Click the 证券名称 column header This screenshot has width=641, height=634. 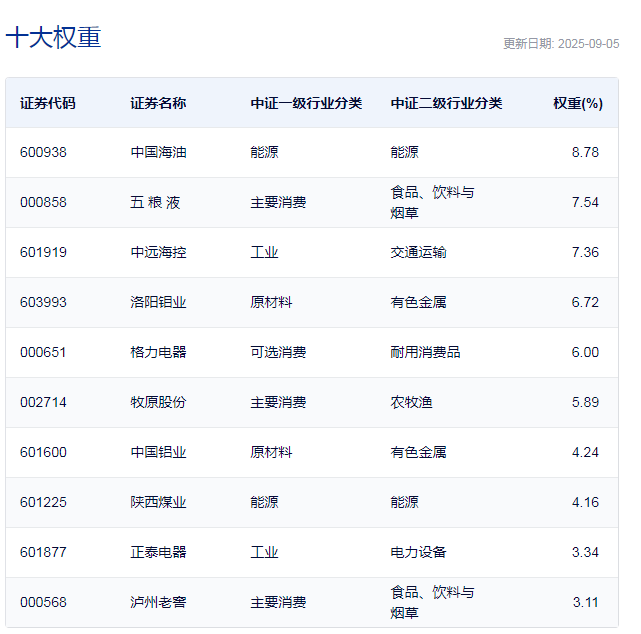[158, 103]
